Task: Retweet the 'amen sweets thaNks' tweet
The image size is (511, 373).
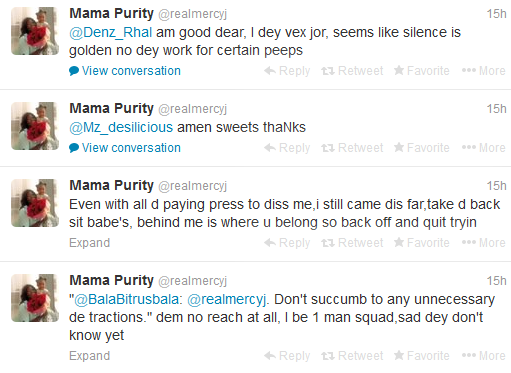Action: (352, 148)
